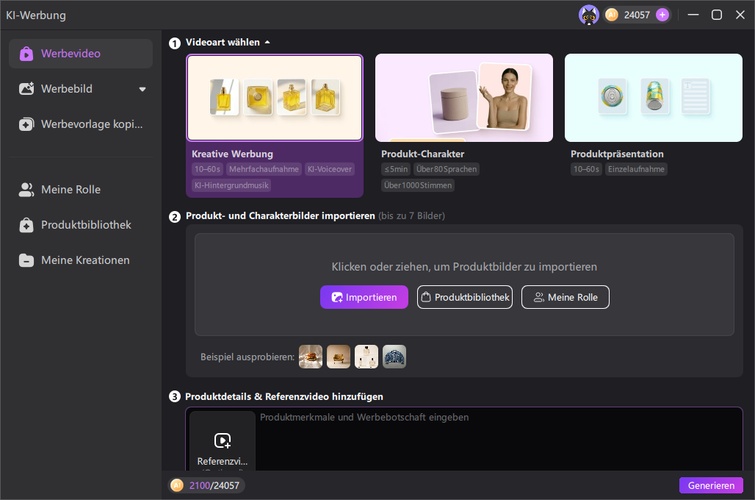This screenshot has height=500, width=755.
Task: Click the plus icon to add credits
Action: [663, 15]
